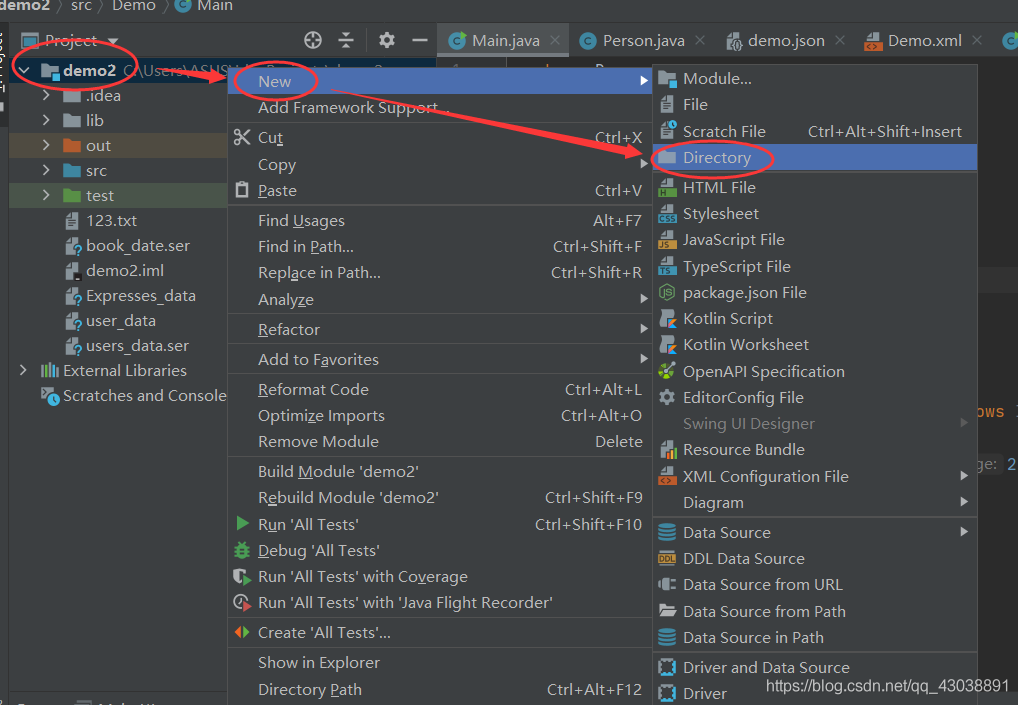Click Copy in context menu
The height and width of the screenshot is (705, 1018).
pos(440,164)
